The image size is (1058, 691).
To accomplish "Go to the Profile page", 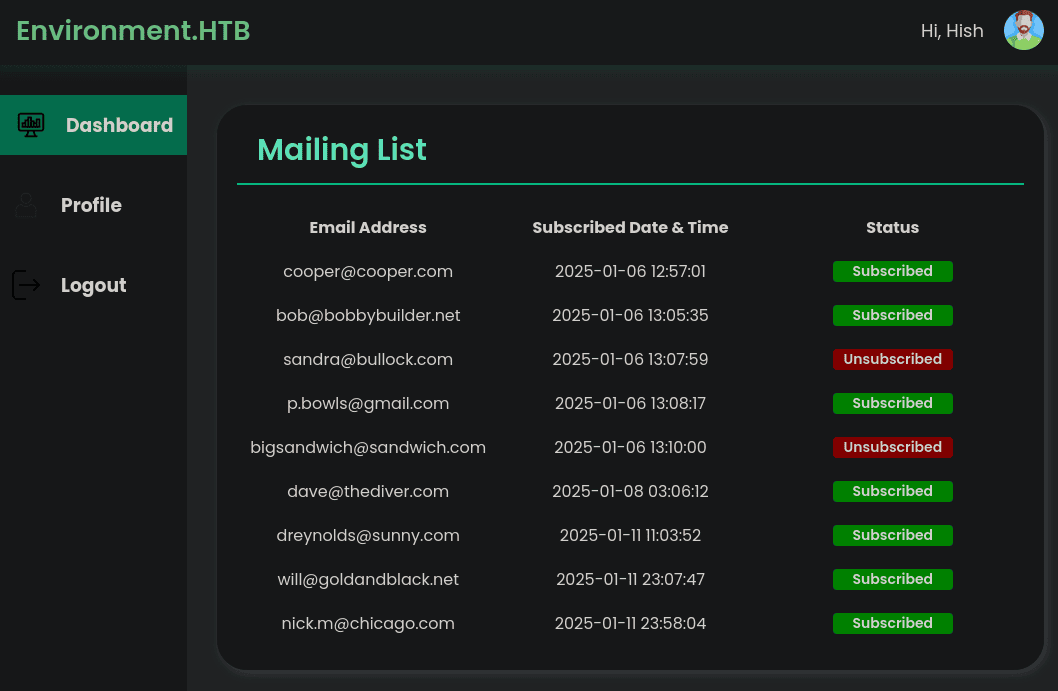I will point(91,205).
